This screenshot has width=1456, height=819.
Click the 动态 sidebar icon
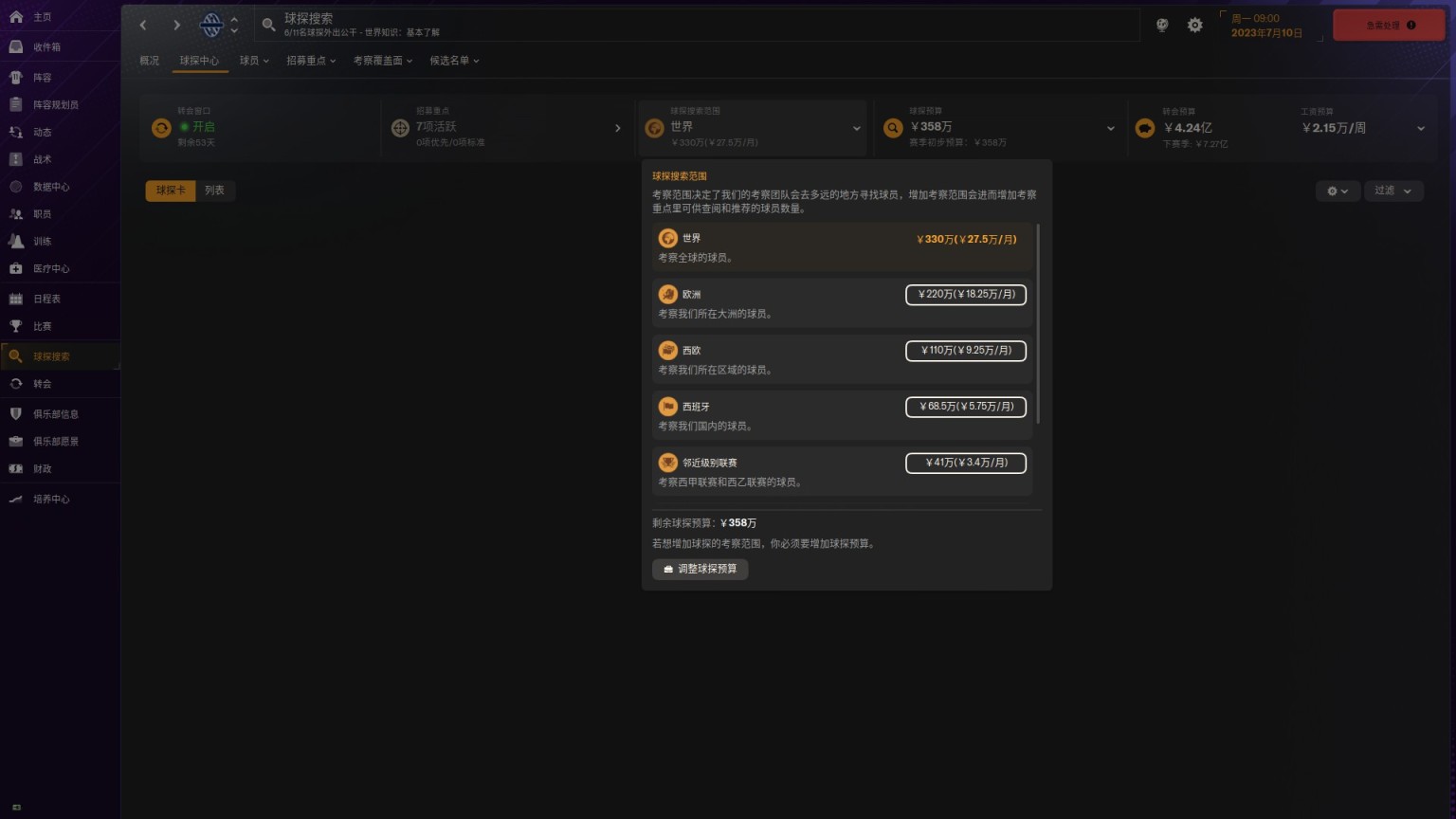(x=15, y=132)
